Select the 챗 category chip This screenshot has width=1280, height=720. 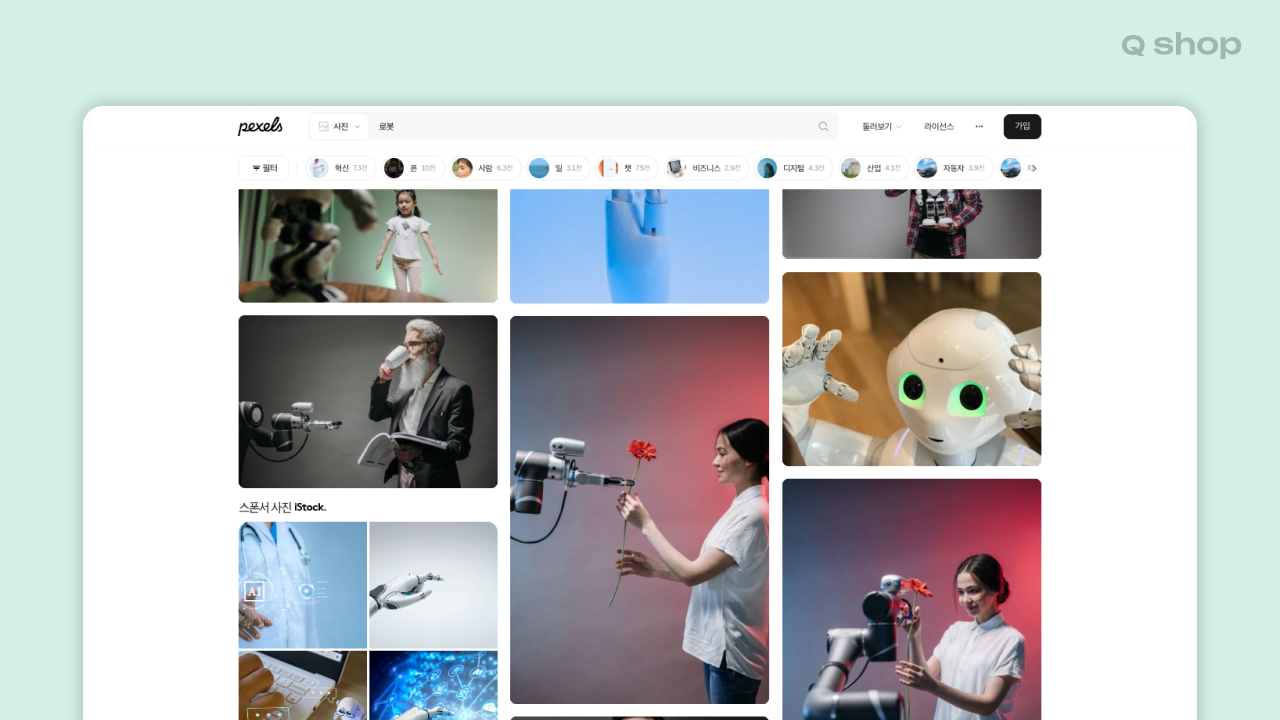point(626,168)
